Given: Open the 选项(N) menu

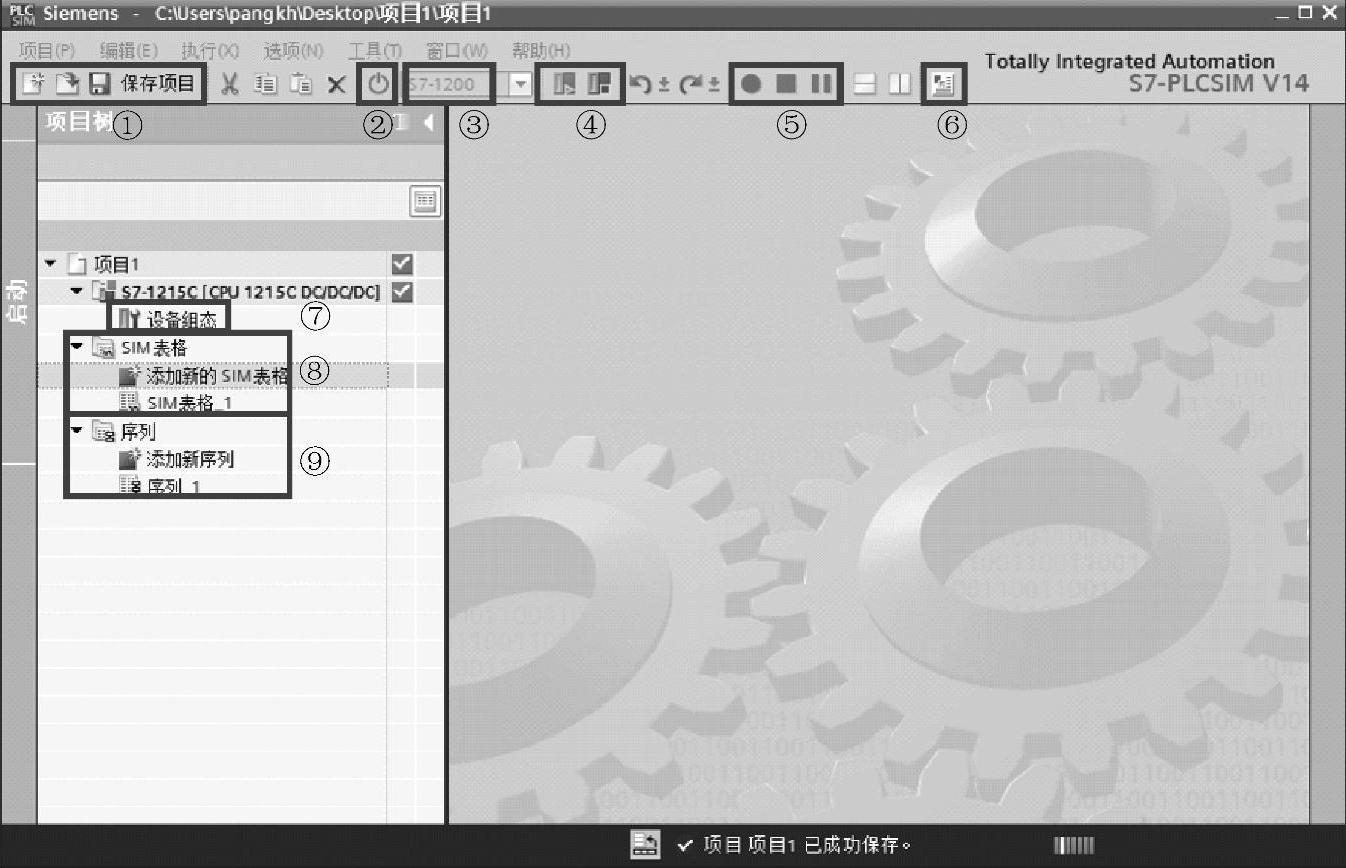Looking at the screenshot, I should (x=293, y=51).
